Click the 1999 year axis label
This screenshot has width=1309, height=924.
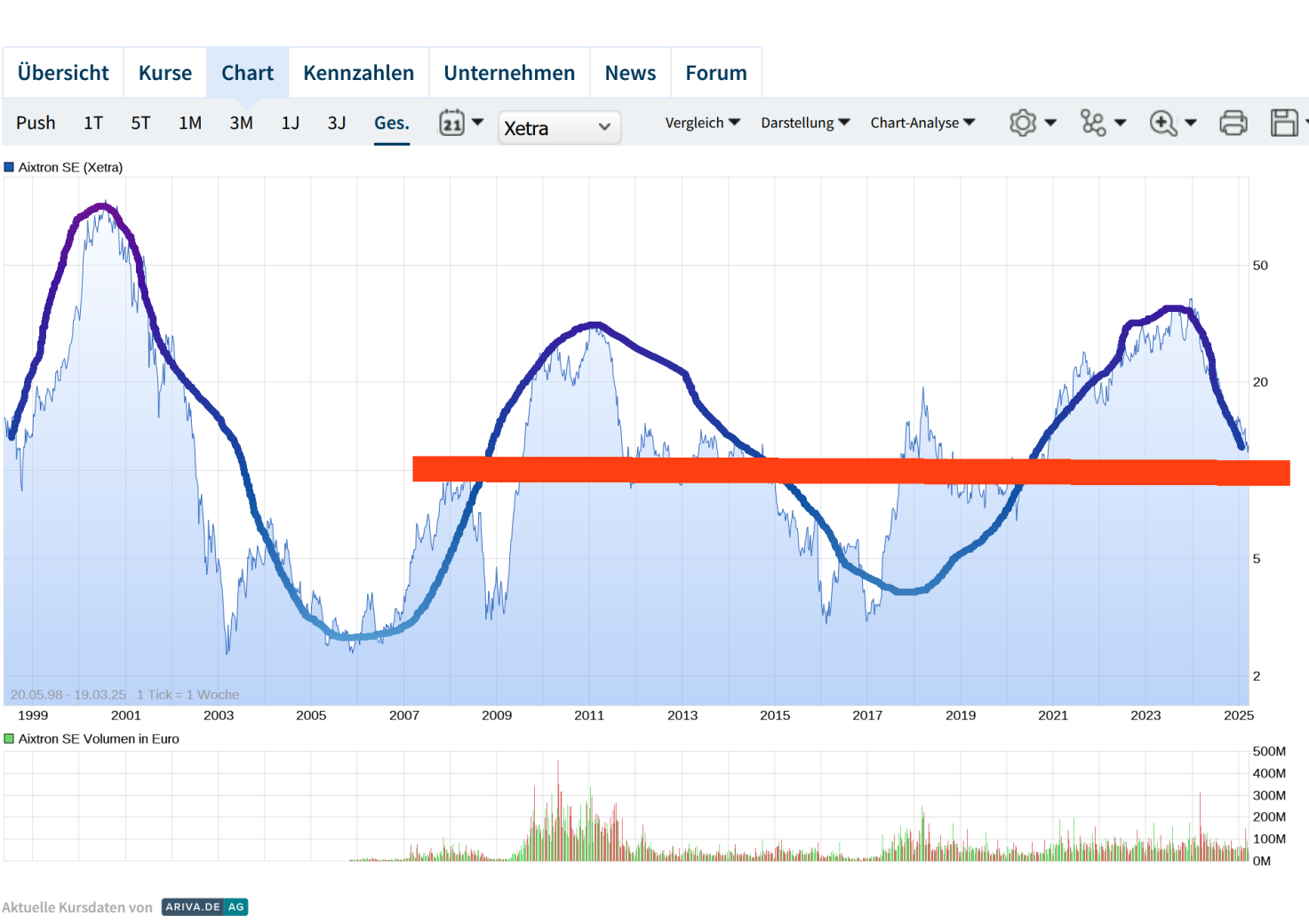tap(33, 715)
